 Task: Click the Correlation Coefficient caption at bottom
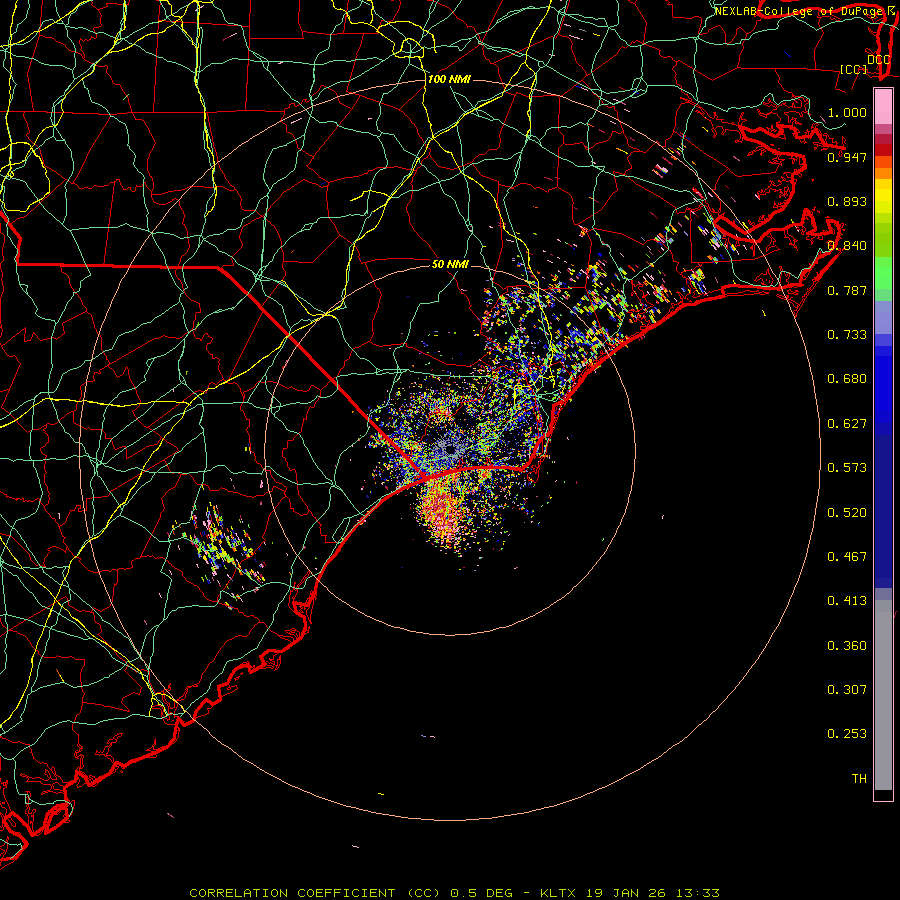click(x=454, y=893)
